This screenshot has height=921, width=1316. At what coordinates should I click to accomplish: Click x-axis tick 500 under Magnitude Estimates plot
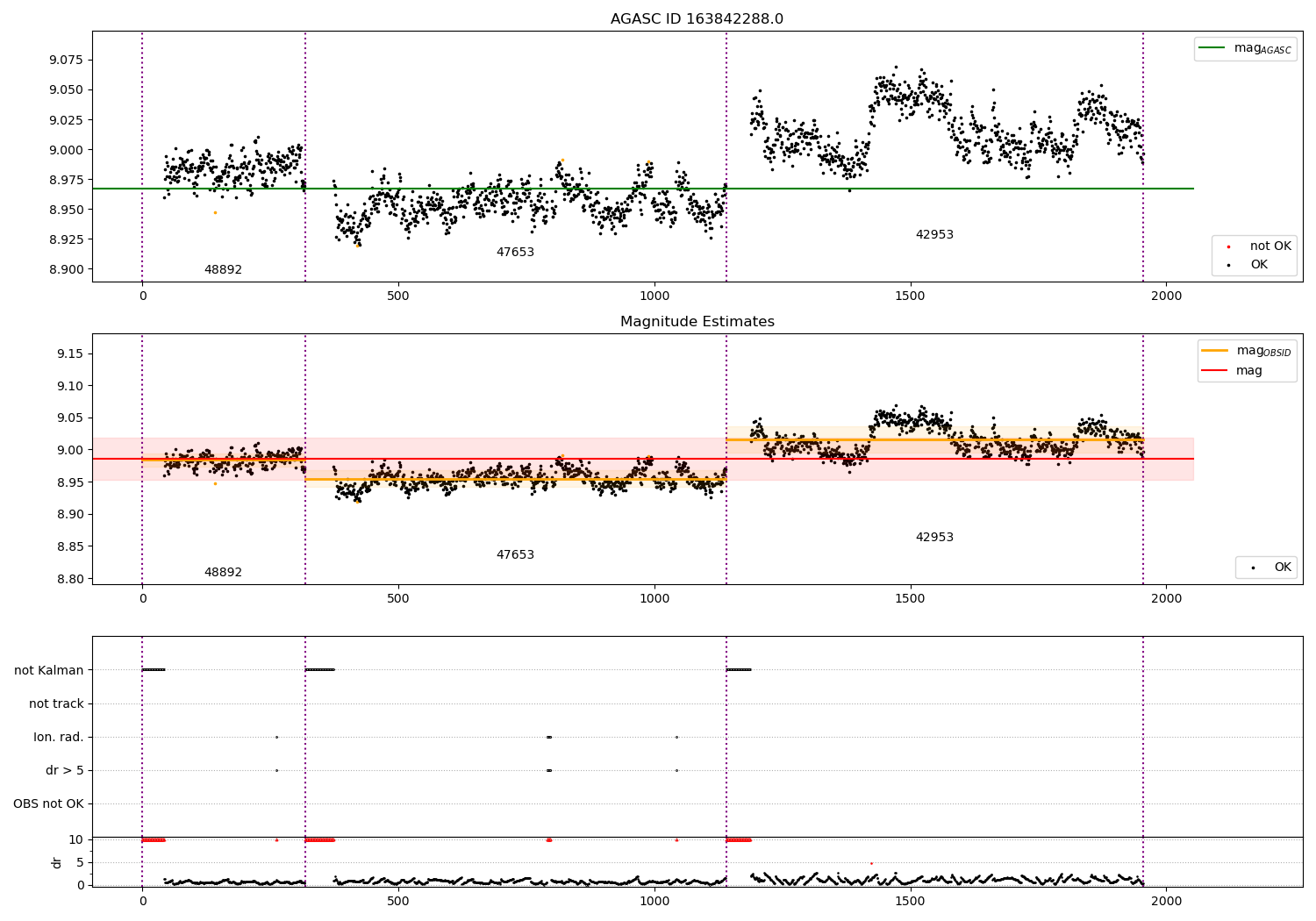pyautogui.click(x=398, y=599)
